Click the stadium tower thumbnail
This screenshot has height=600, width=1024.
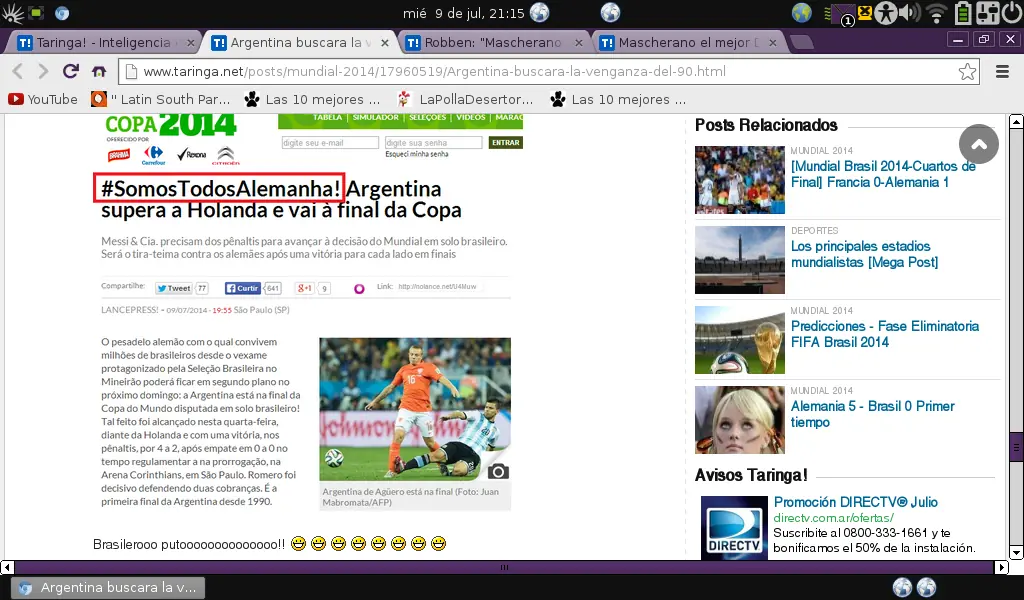point(739,260)
